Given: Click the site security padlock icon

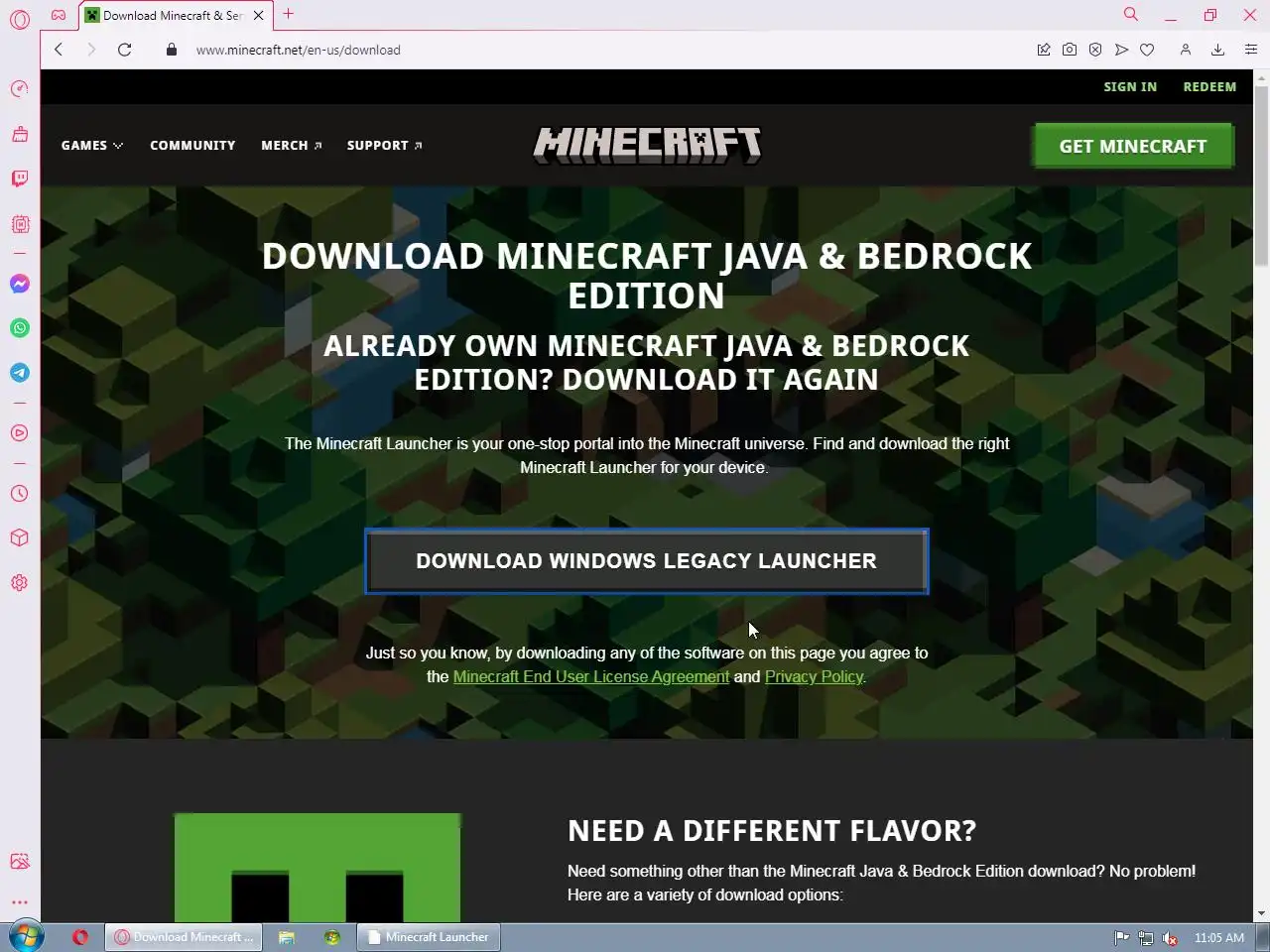Looking at the screenshot, I should pos(172,50).
